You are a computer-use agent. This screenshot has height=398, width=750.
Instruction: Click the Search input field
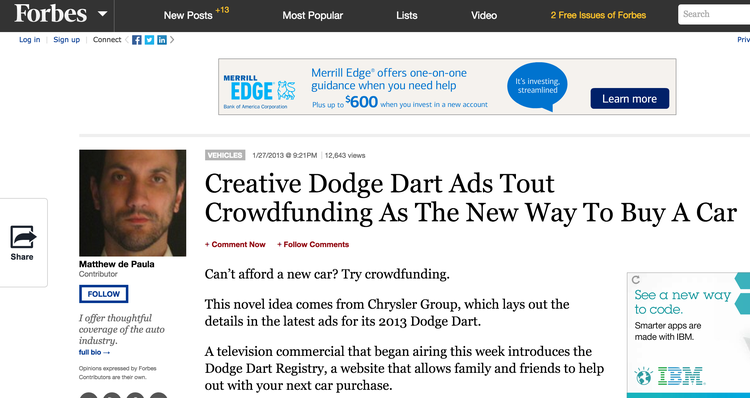(714, 14)
